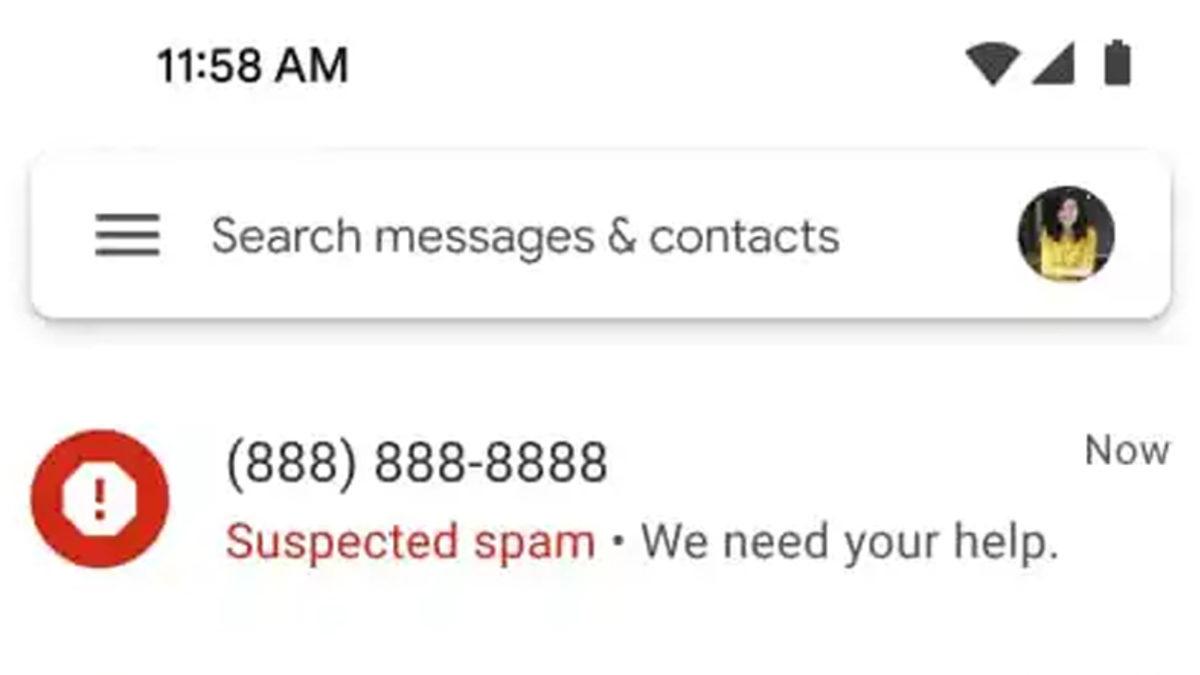Check battery status via battery icon
This screenshot has width=1200, height=675.
[1115, 62]
